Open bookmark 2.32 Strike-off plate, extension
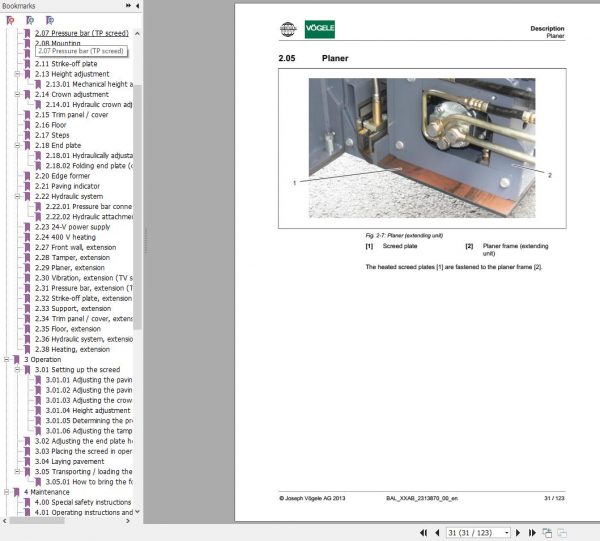The height and width of the screenshot is (541, 600). (83, 298)
